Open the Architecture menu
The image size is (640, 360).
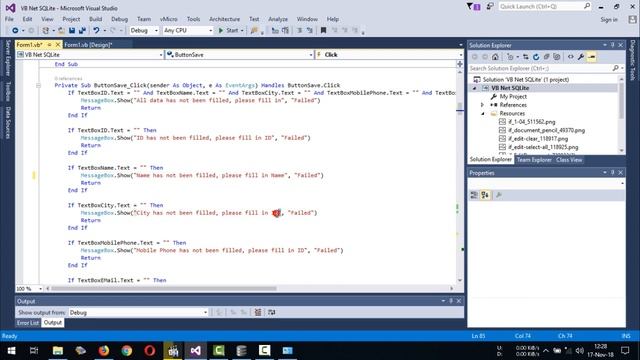tap(224, 19)
